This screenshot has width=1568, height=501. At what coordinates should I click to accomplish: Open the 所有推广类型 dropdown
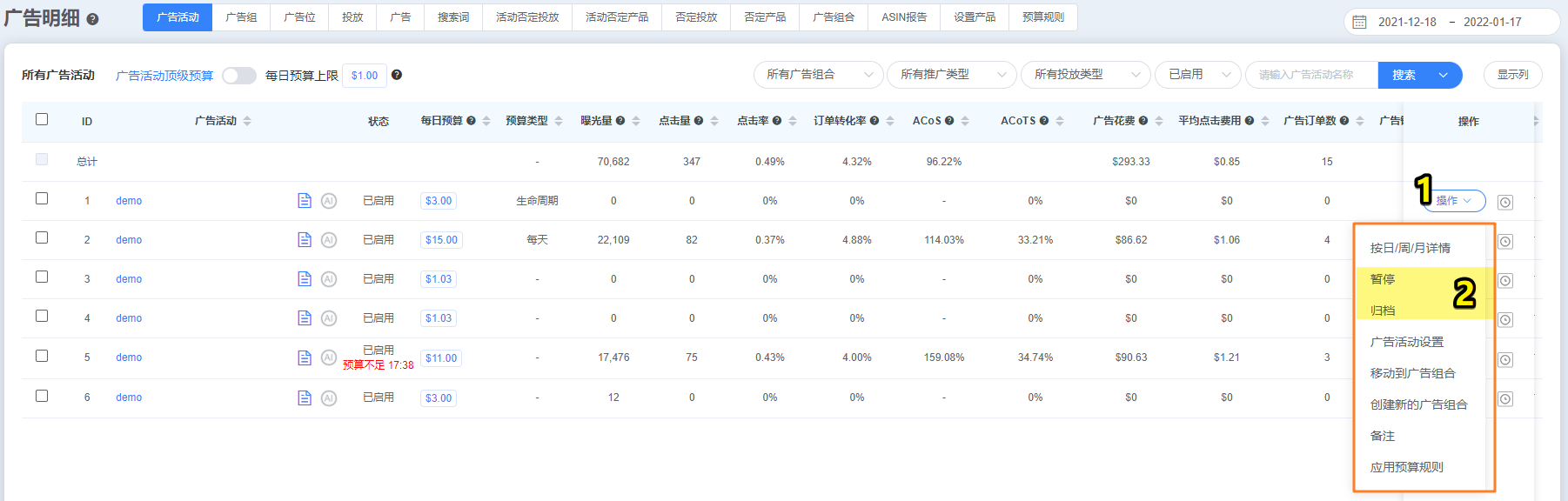(951, 75)
